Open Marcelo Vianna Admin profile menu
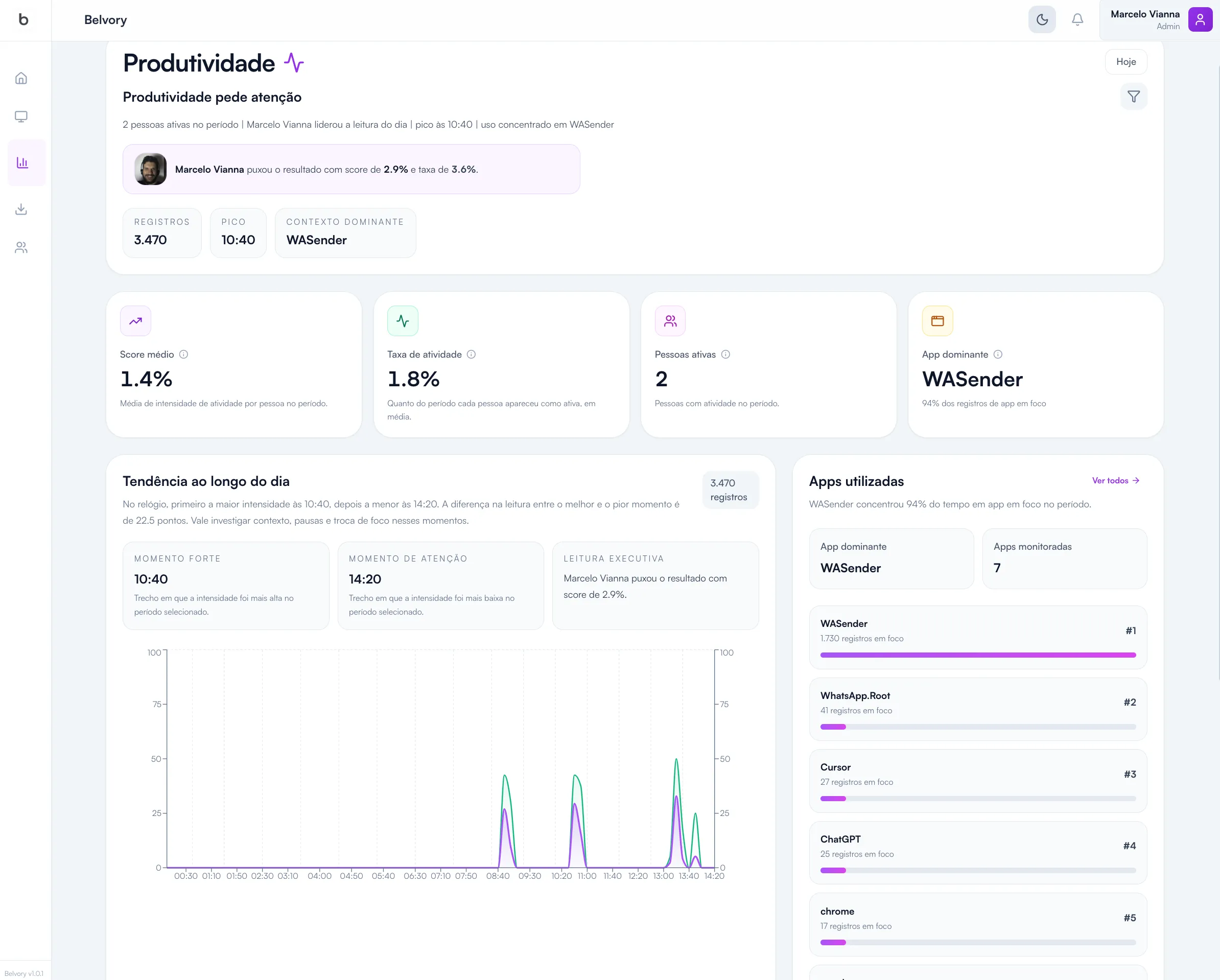This screenshot has height=980, width=1220. (1159, 20)
